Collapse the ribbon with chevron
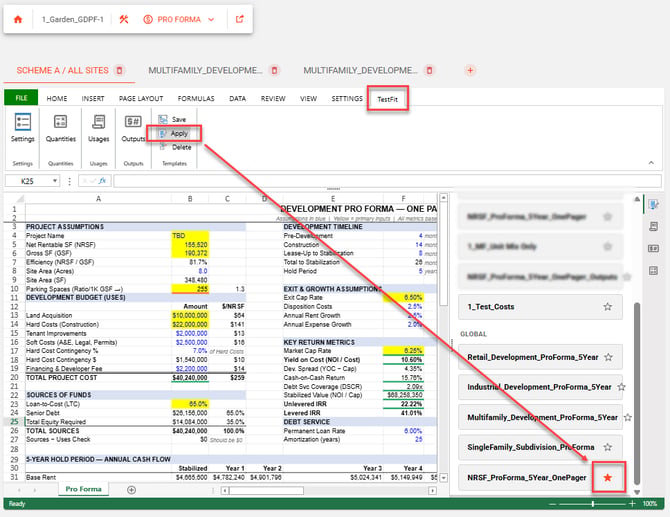Viewport: 670px width, 517px height. [651, 162]
